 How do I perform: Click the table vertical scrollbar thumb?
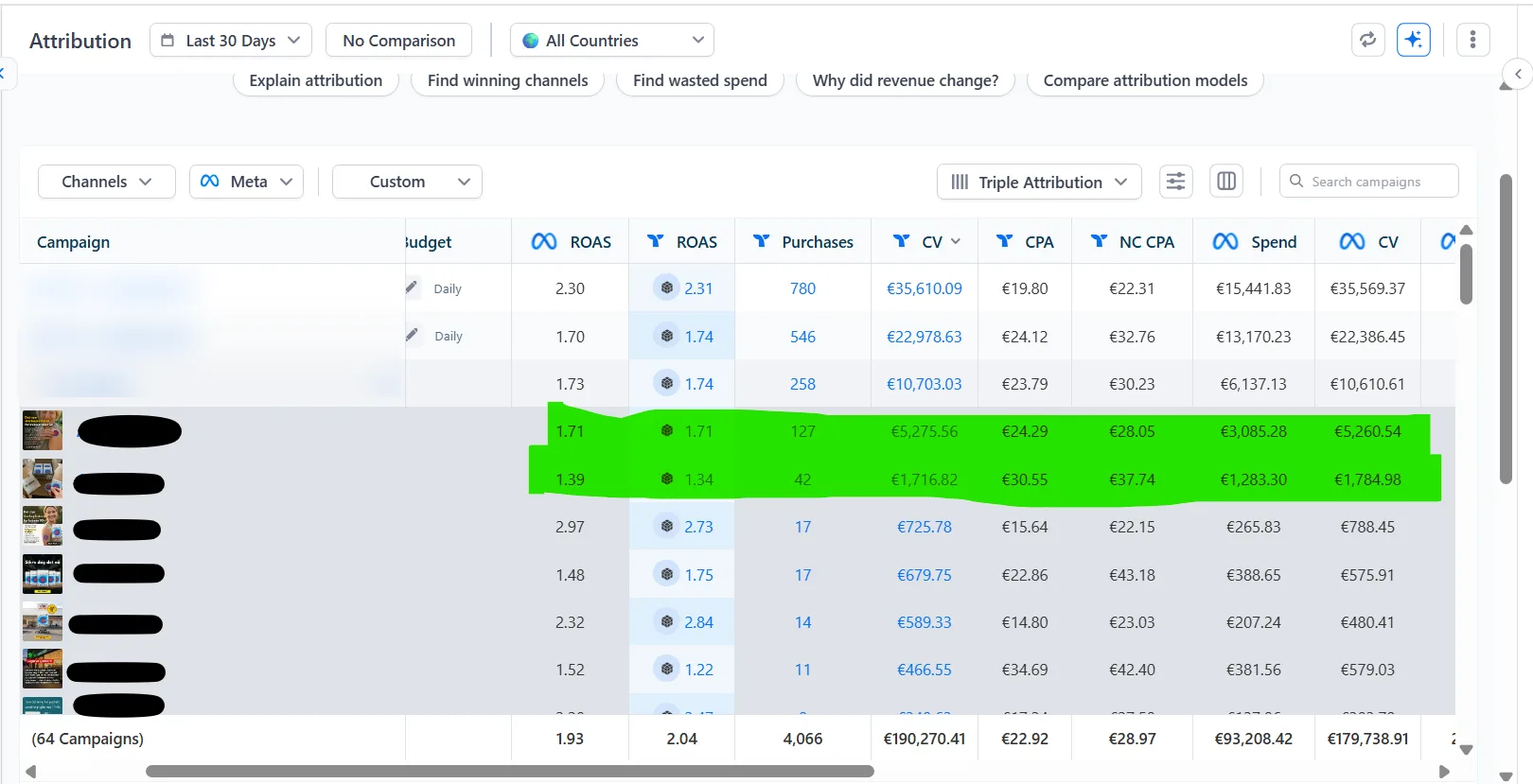[1466, 274]
